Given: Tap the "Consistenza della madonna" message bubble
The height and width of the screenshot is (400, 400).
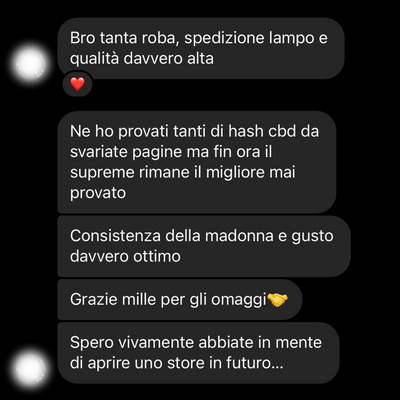Looking at the screenshot, I should tap(204, 246).
